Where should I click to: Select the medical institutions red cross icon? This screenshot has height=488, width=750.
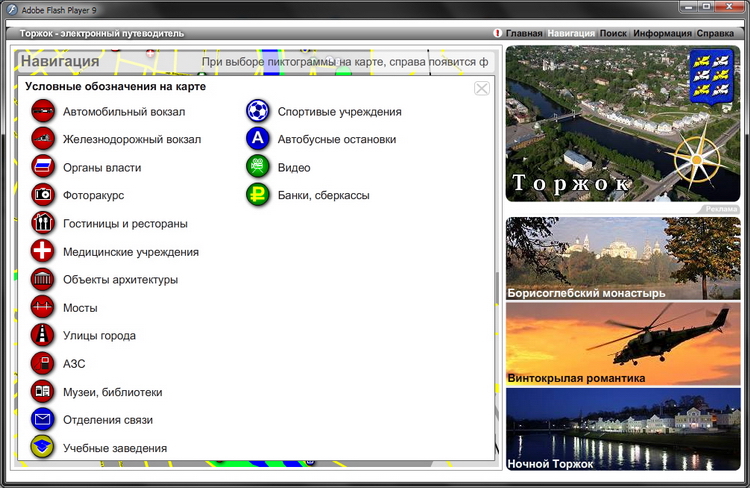point(42,251)
